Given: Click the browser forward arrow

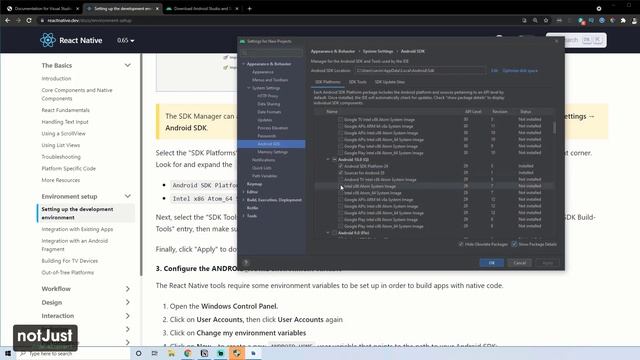Looking at the screenshot, I should point(18,20).
